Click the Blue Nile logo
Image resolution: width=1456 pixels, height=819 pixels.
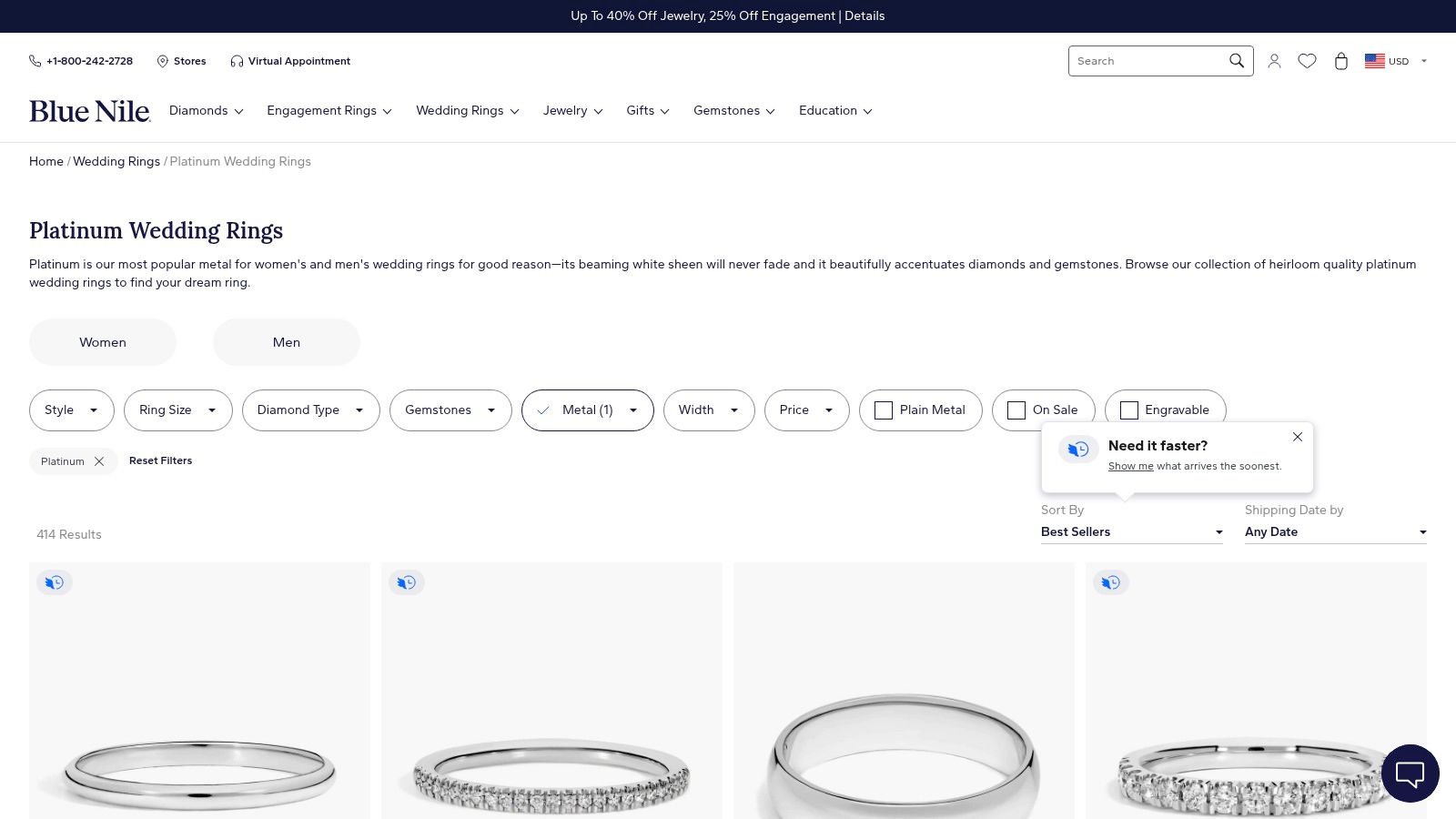tap(89, 111)
